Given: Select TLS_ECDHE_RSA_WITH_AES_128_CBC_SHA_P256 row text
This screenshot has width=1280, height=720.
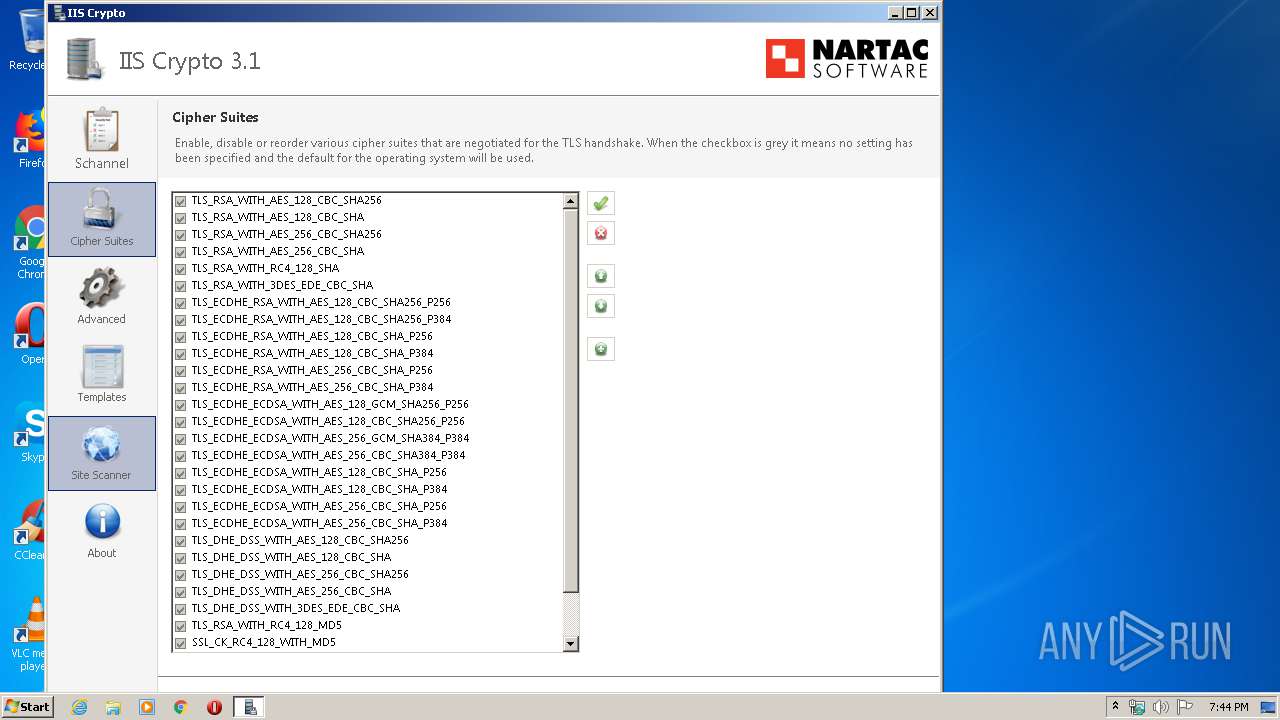Looking at the screenshot, I should coord(312,336).
